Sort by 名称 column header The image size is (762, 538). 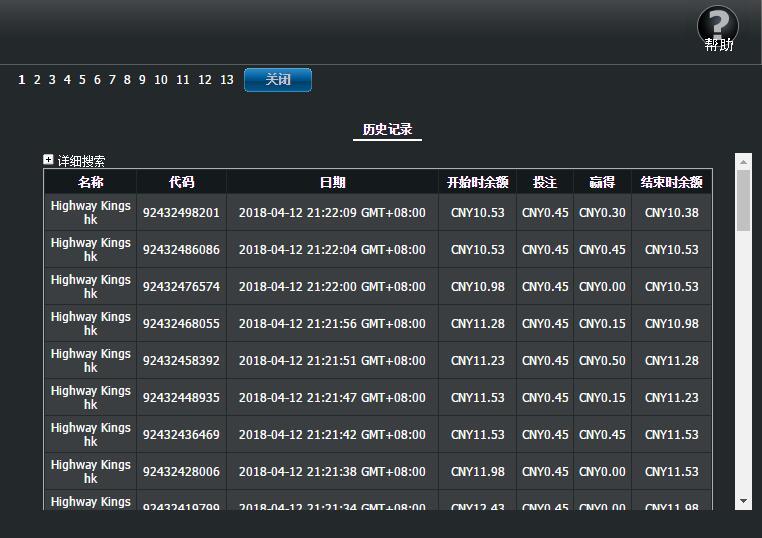click(x=90, y=182)
